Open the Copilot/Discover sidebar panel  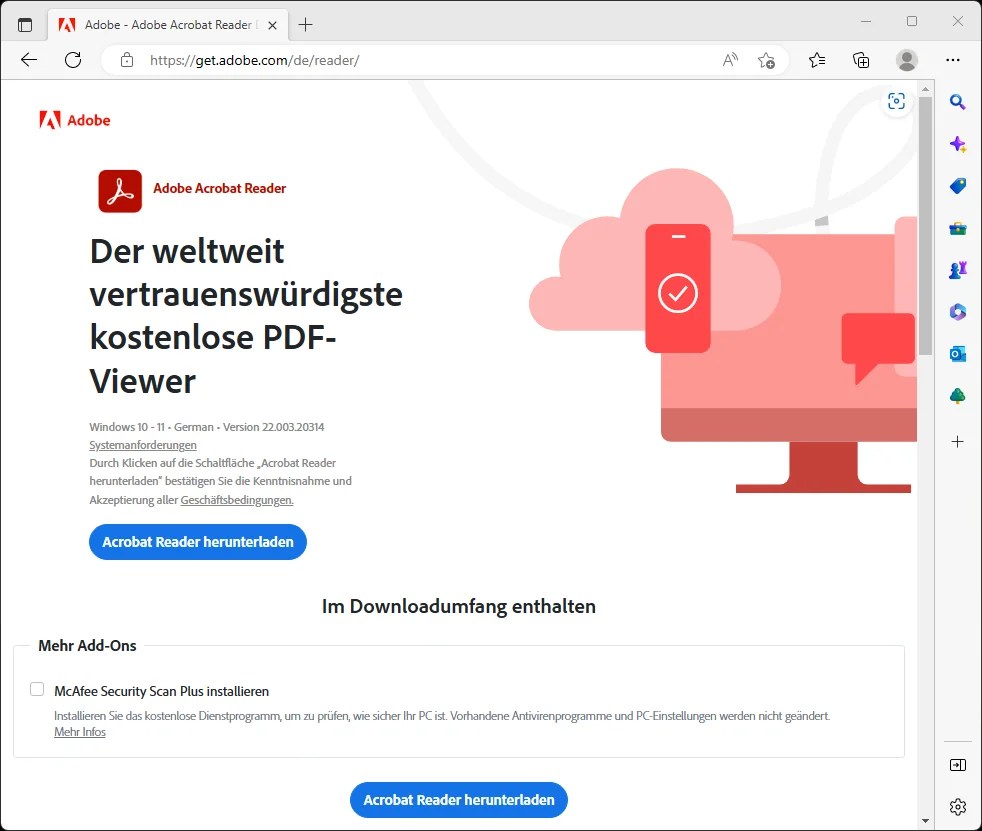(x=958, y=144)
